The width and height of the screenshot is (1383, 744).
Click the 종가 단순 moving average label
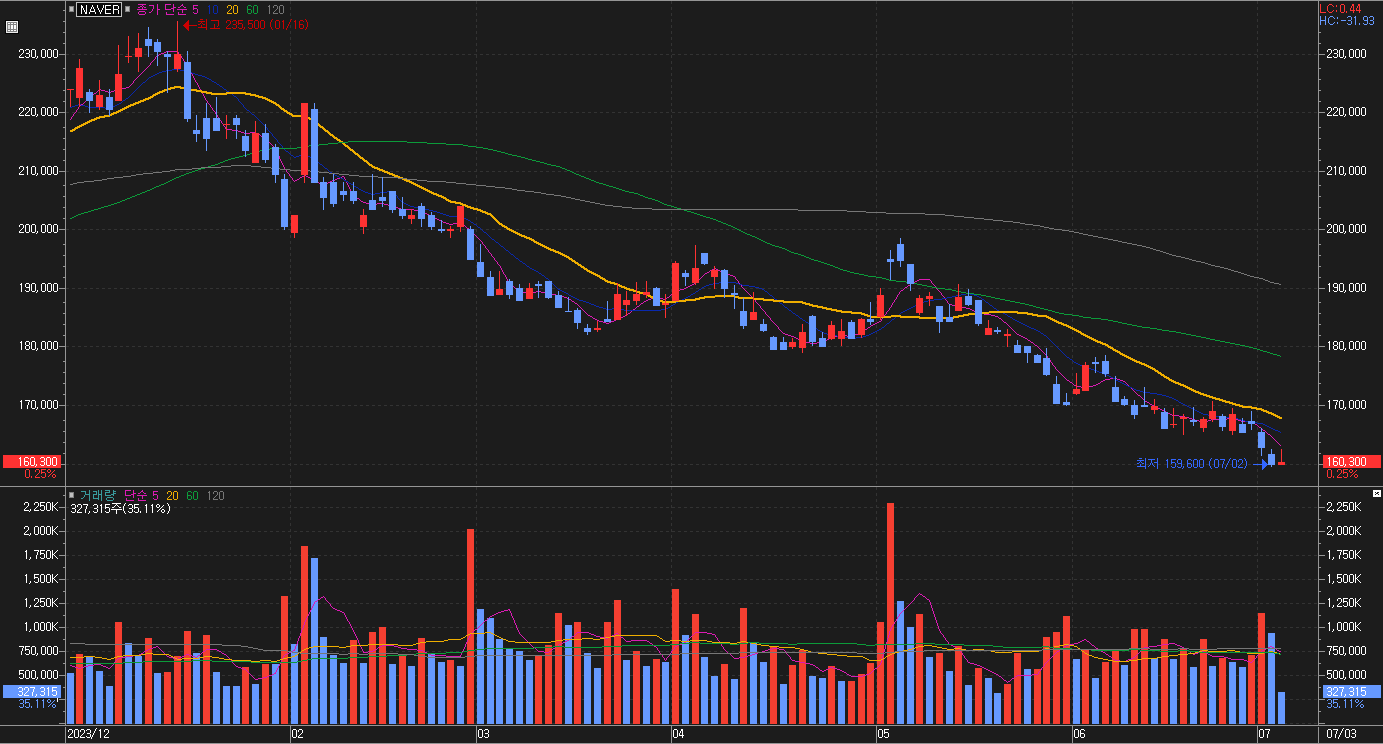click(x=161, y=10)
